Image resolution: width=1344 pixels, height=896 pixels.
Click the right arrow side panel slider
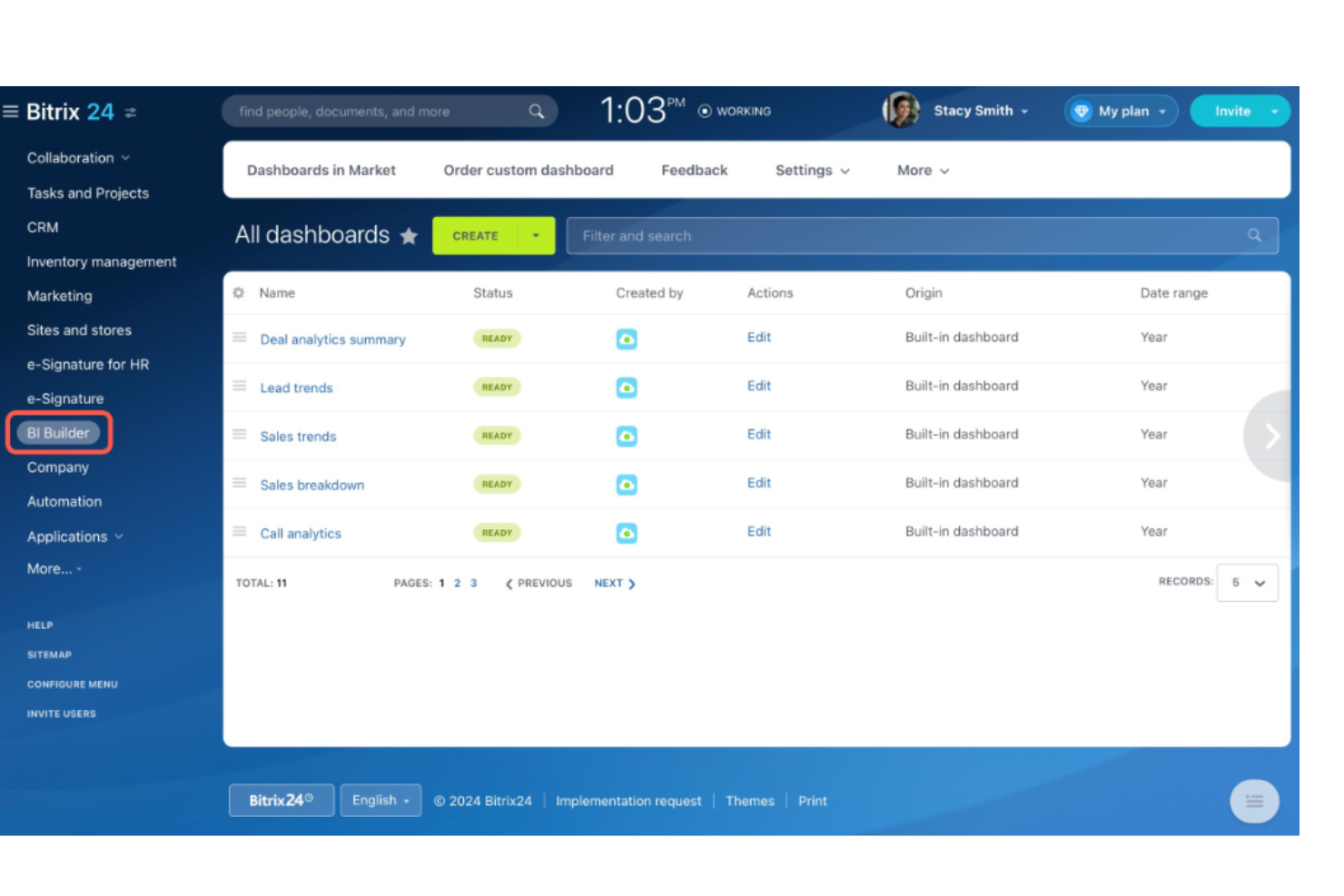1269,437
